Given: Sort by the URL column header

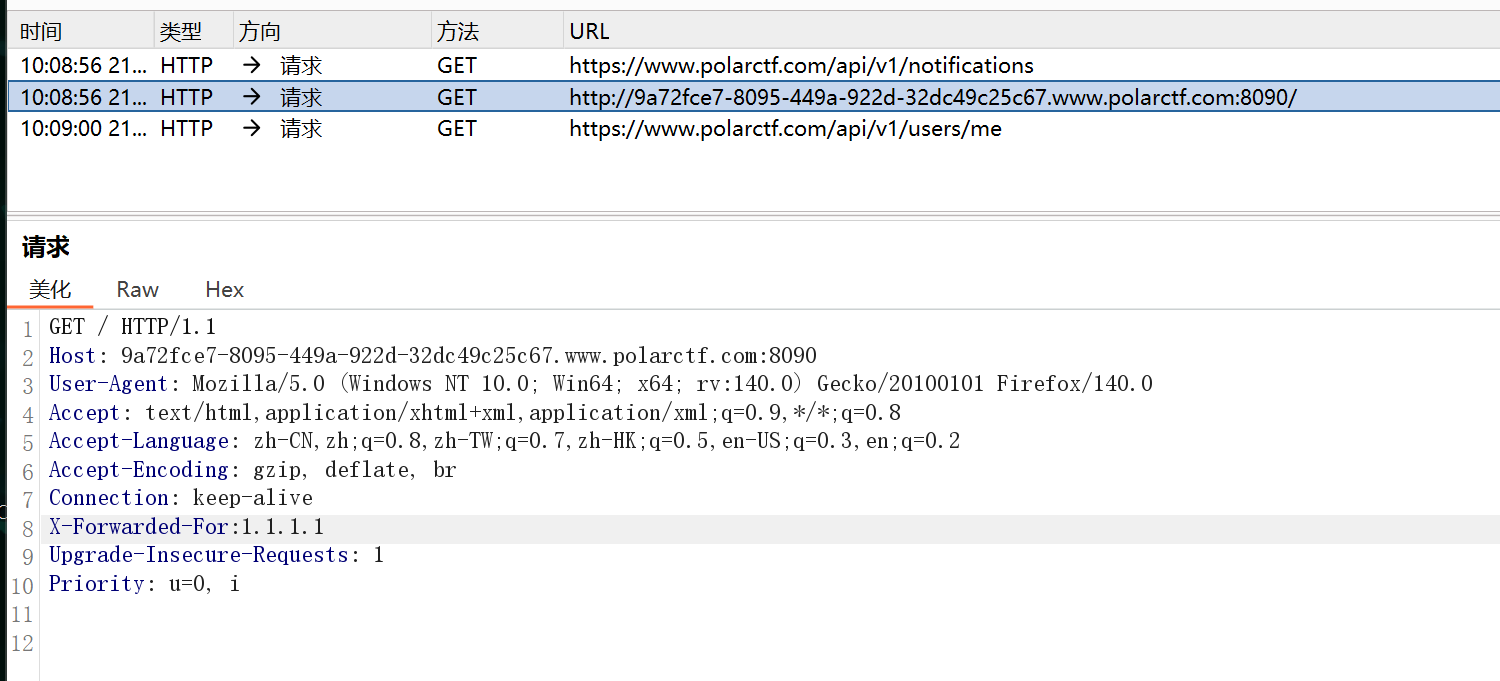Looking at the screenshot, I should (x=589, y=32).
